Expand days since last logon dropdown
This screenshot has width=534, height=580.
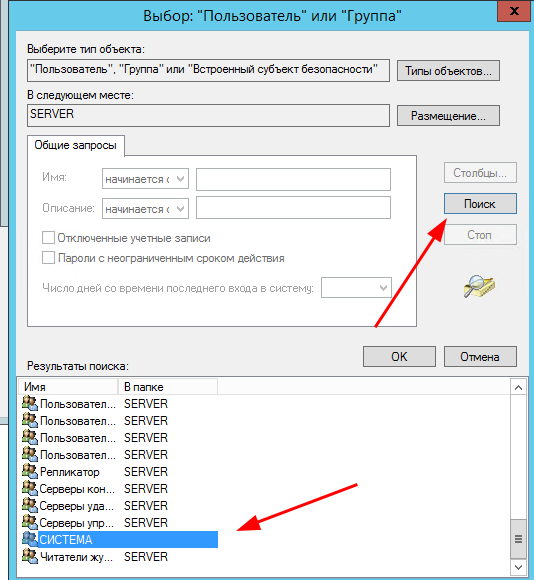(356, 287)
